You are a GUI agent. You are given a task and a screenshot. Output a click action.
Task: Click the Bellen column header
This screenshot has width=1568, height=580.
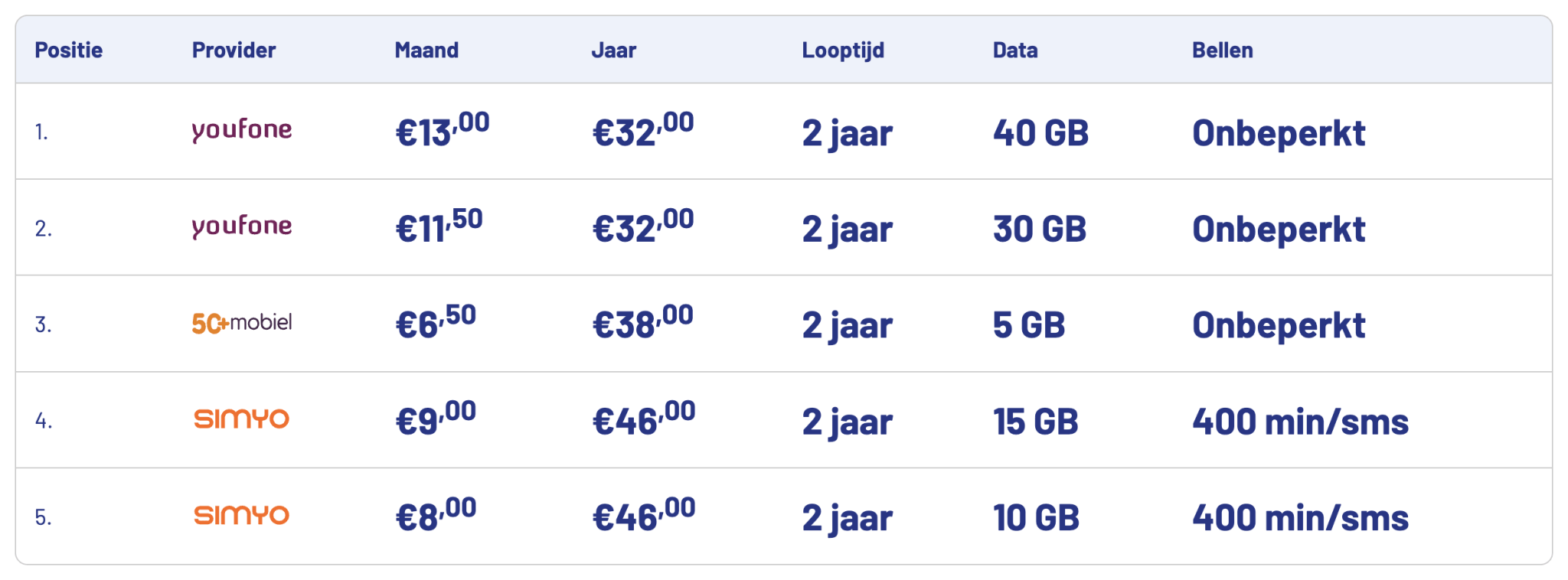tap(1222, 51)
